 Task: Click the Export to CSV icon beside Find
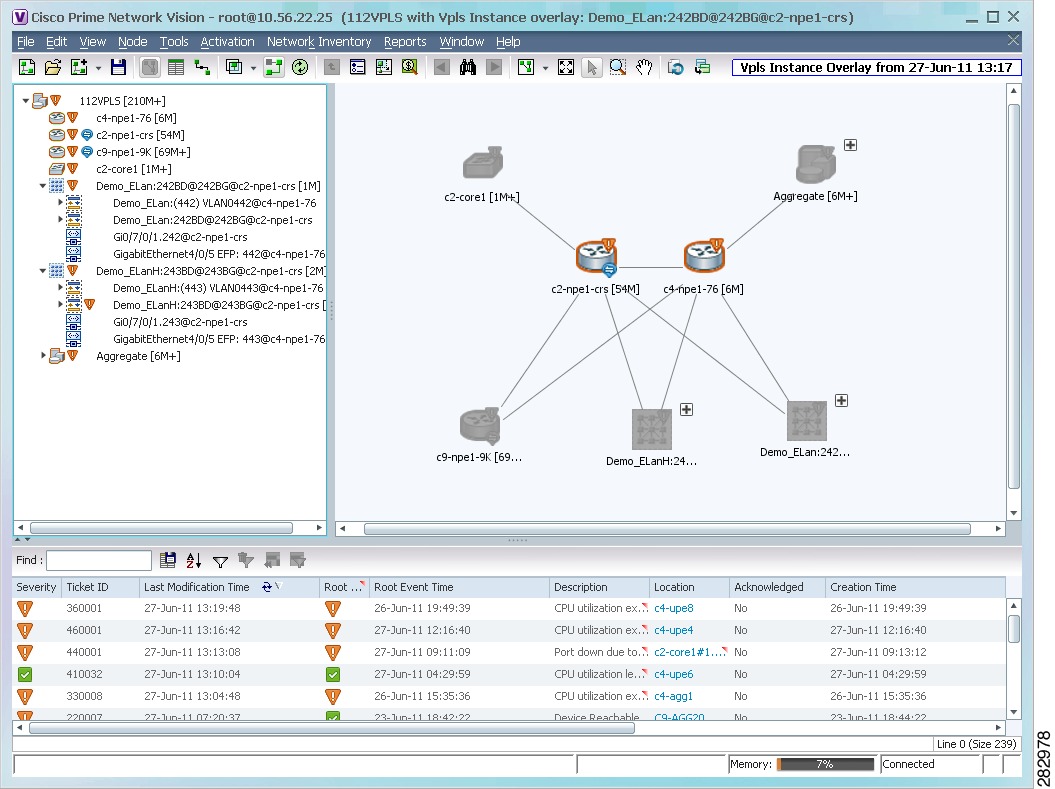(168, 560)
